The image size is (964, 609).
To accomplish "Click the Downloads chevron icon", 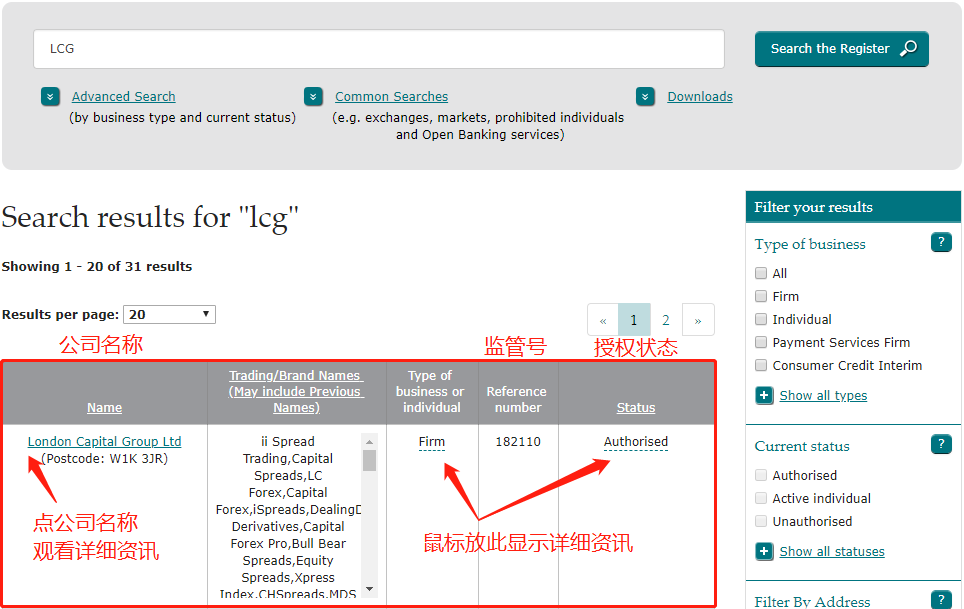I will pyautogui.click(x=646, y=97).
